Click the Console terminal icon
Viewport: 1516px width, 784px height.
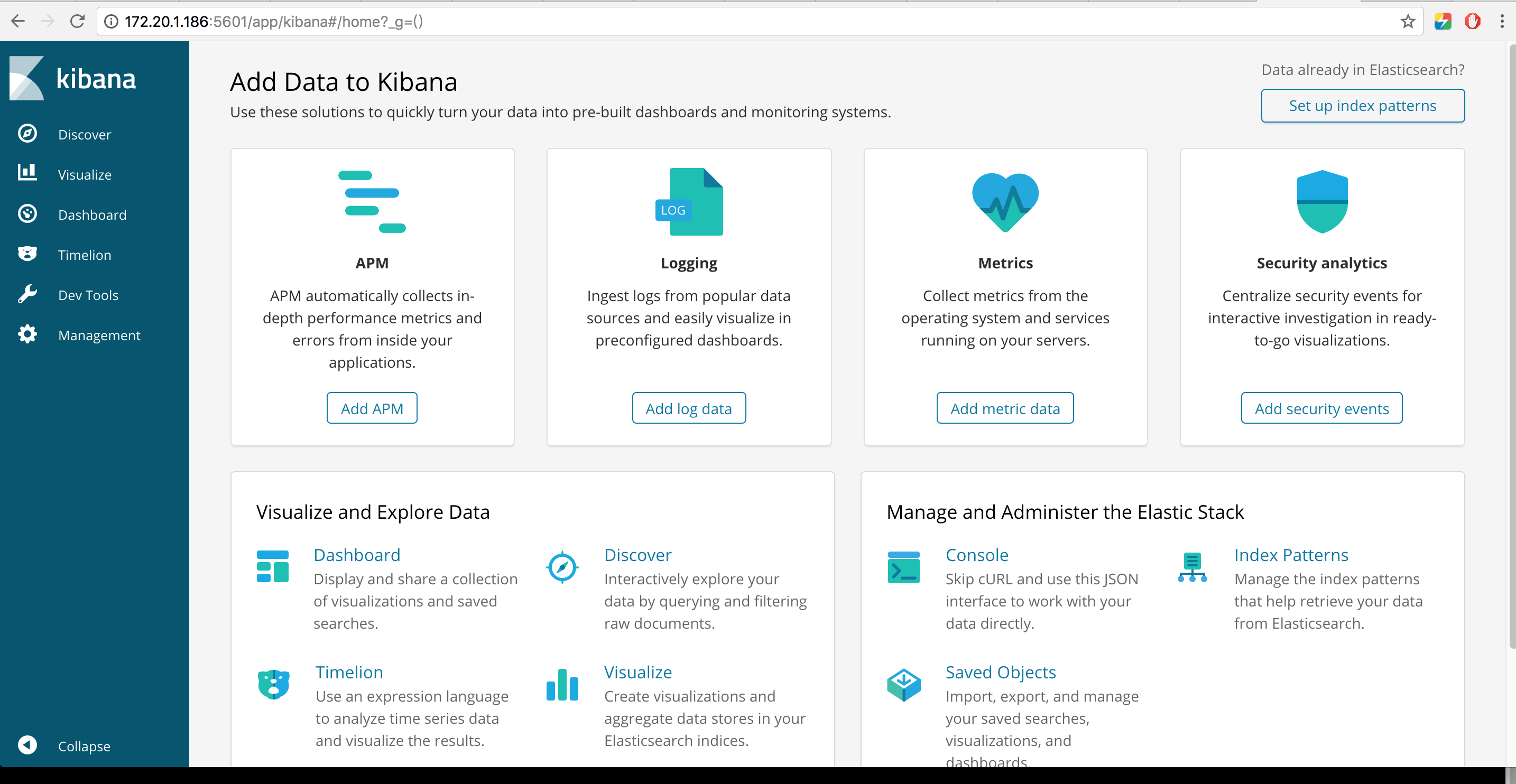click(x=903, y=567)
